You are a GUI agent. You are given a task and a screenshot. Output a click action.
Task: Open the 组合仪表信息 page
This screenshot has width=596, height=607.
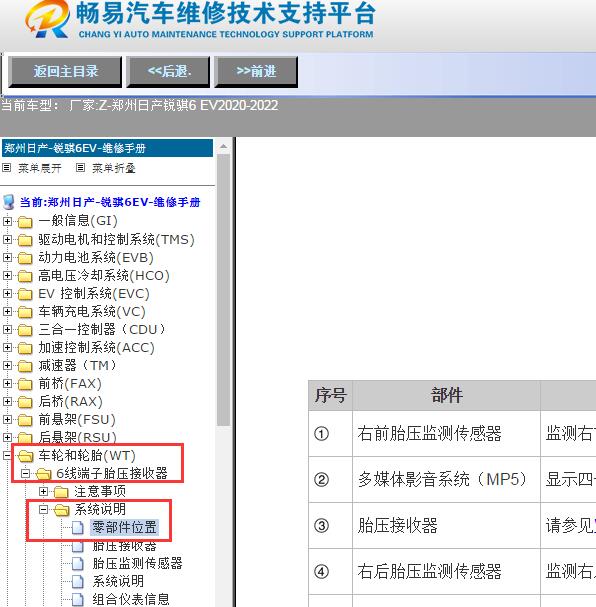click(x=131, y=599)
